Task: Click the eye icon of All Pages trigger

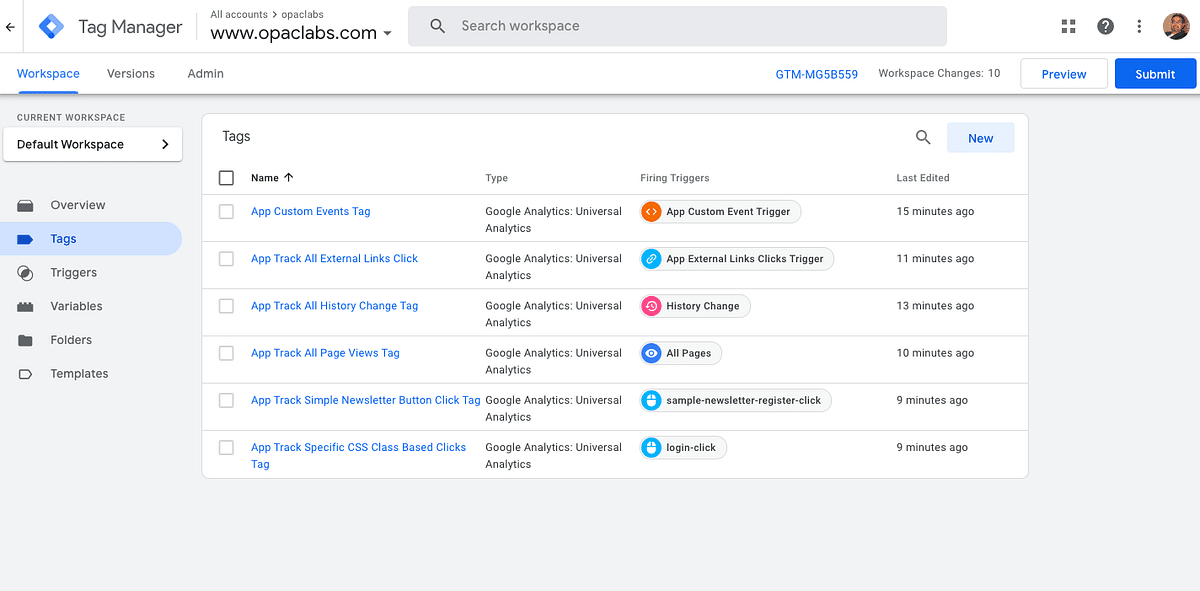Action: (x=651, y=353)
